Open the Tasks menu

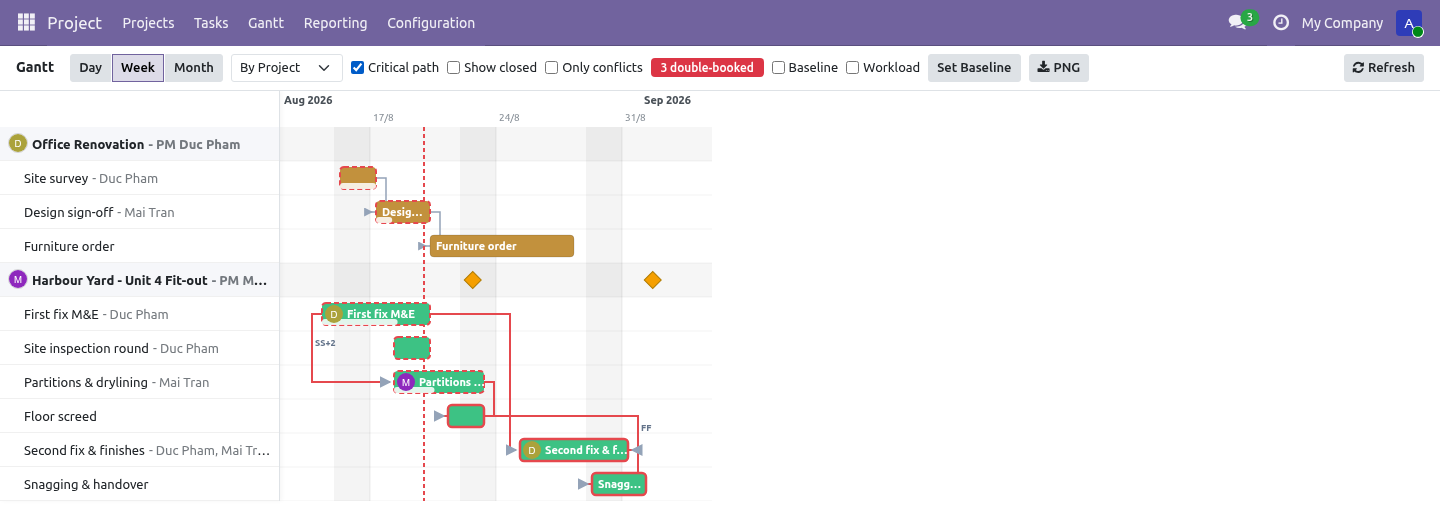tap(211, 23)
